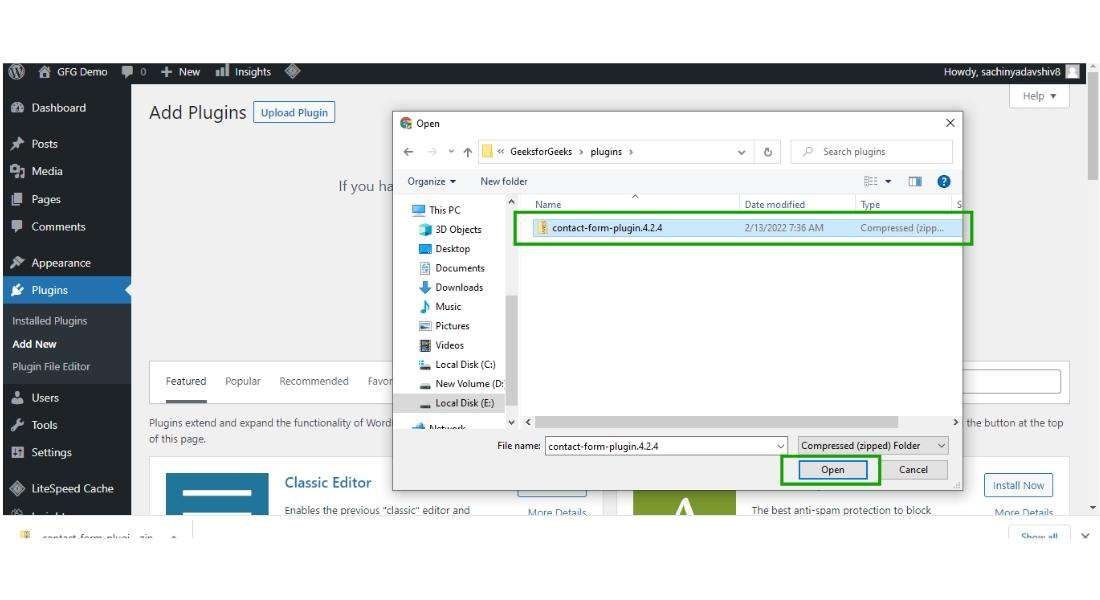The width and height of the screenshot is (1100, 600).
Task: Expand the Help dropdown tab
Action: click(x=1039, y=96)
